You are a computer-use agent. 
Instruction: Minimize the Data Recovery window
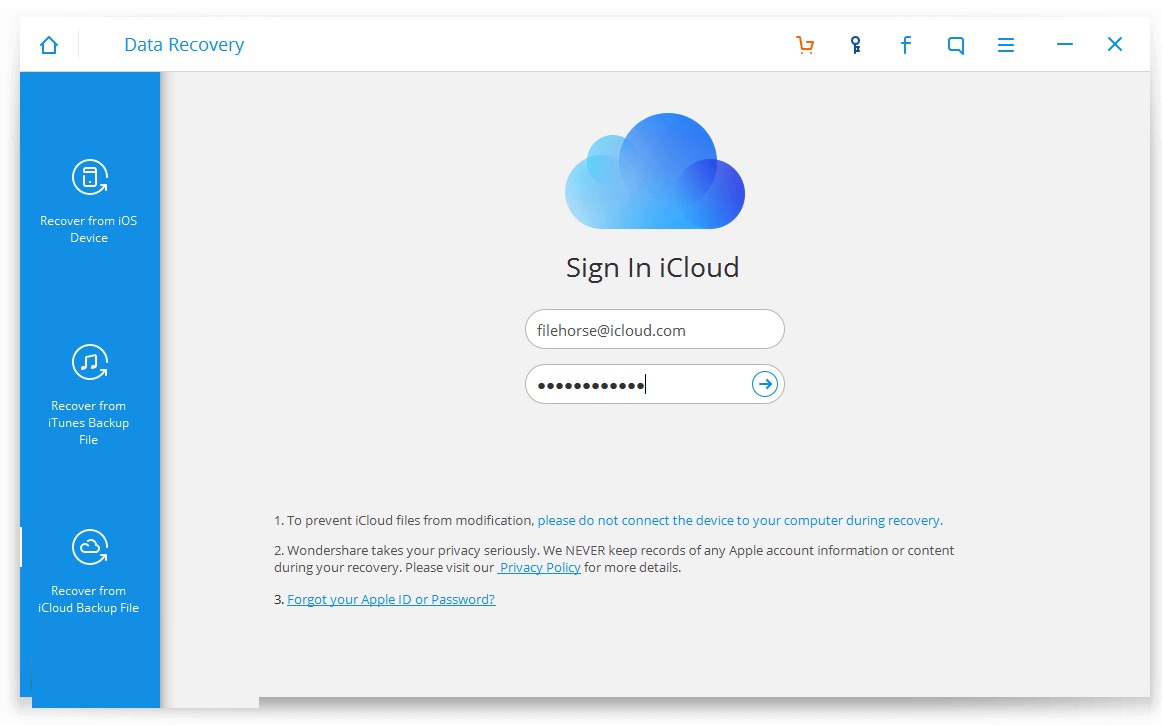point(1065,44)
